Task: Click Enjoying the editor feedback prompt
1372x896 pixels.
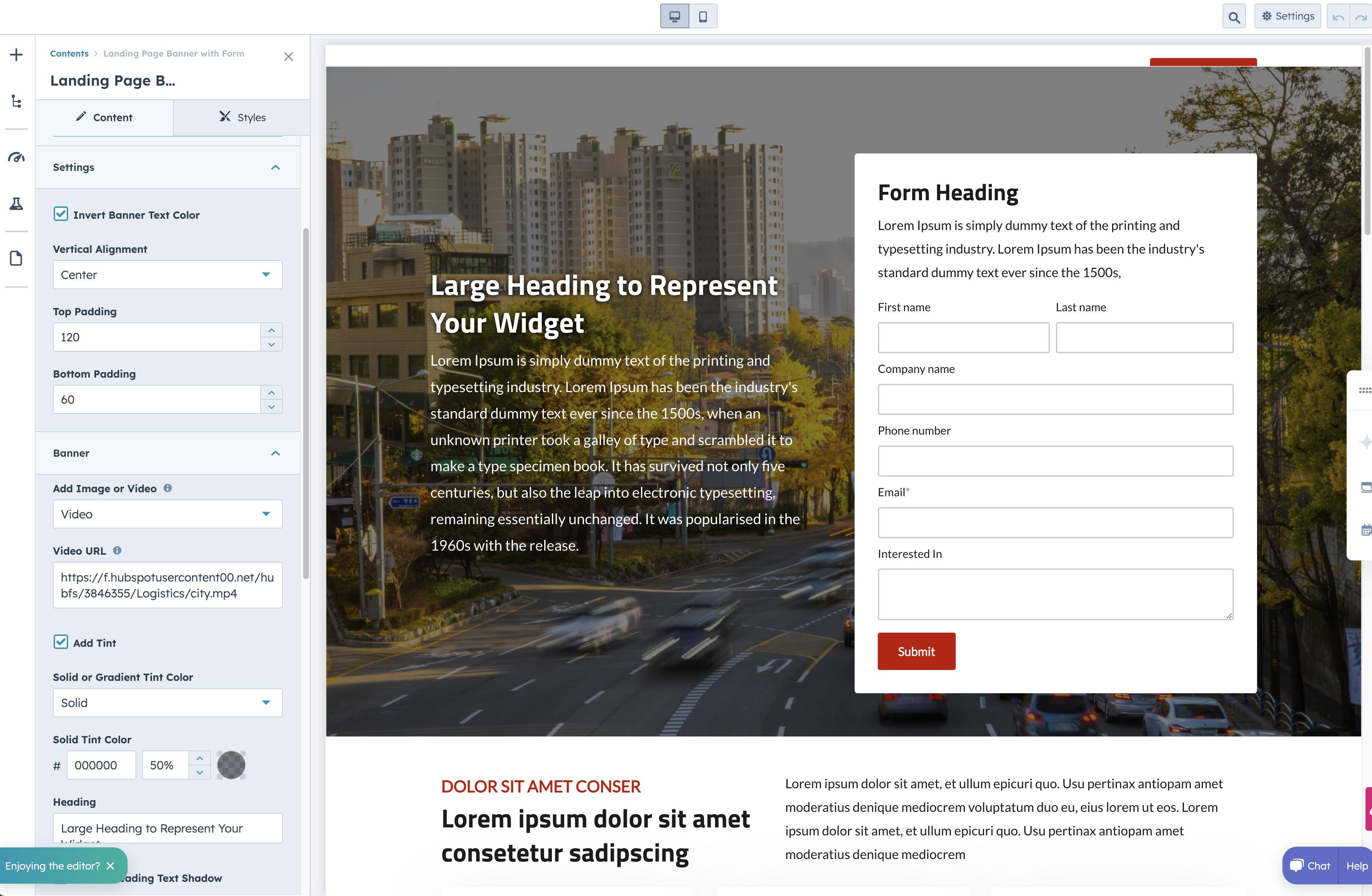Action: [53, 866]
